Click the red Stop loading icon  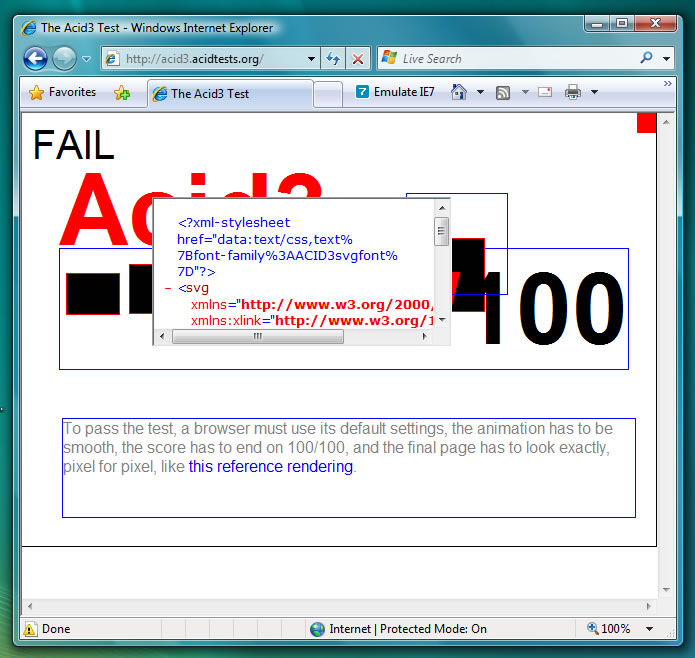click(358, 59)
